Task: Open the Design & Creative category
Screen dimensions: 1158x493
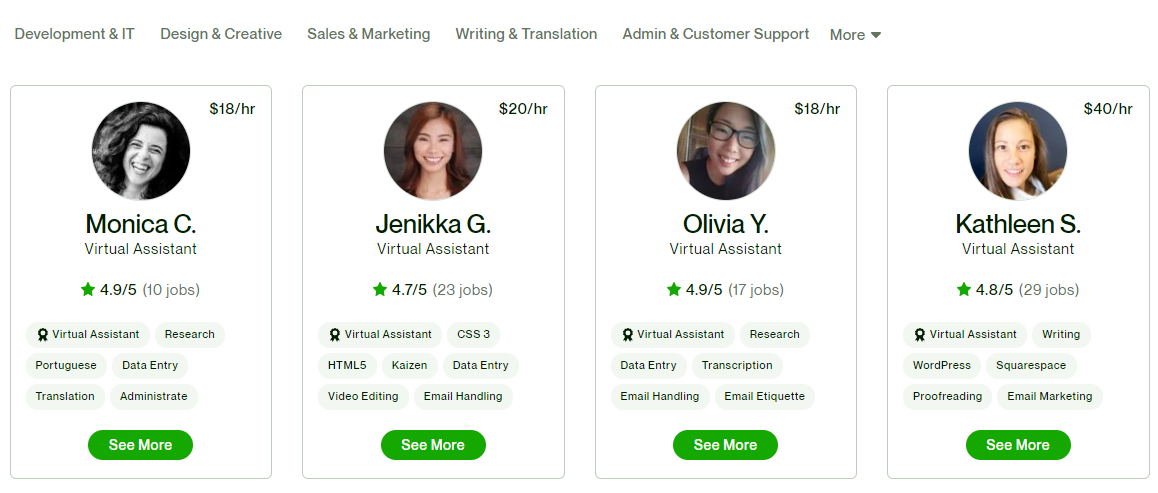Action: [221, 34]
